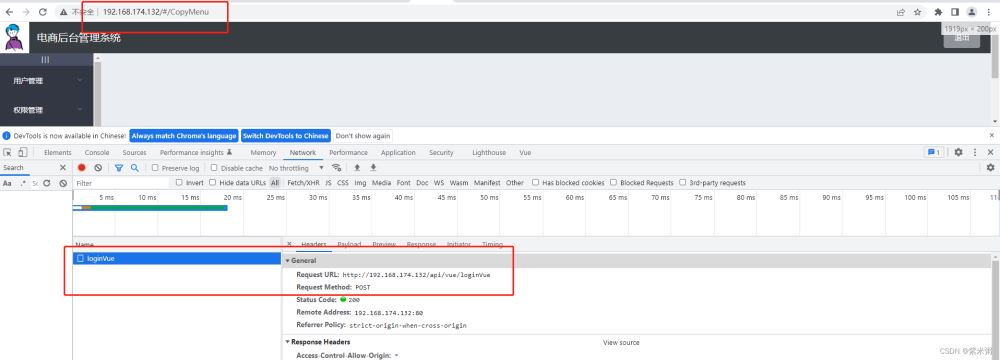The width and height of the screenshot is (1000, 360).
Task: Open the No throttling dropdown
Action: (x=297, y=168)
